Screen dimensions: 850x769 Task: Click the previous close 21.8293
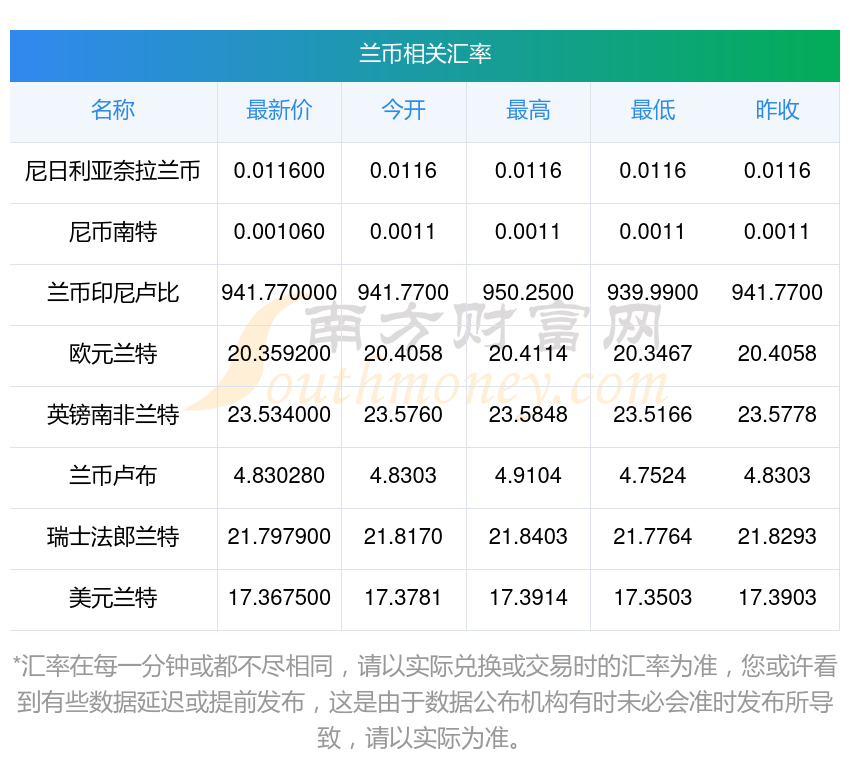click(777, 537)
